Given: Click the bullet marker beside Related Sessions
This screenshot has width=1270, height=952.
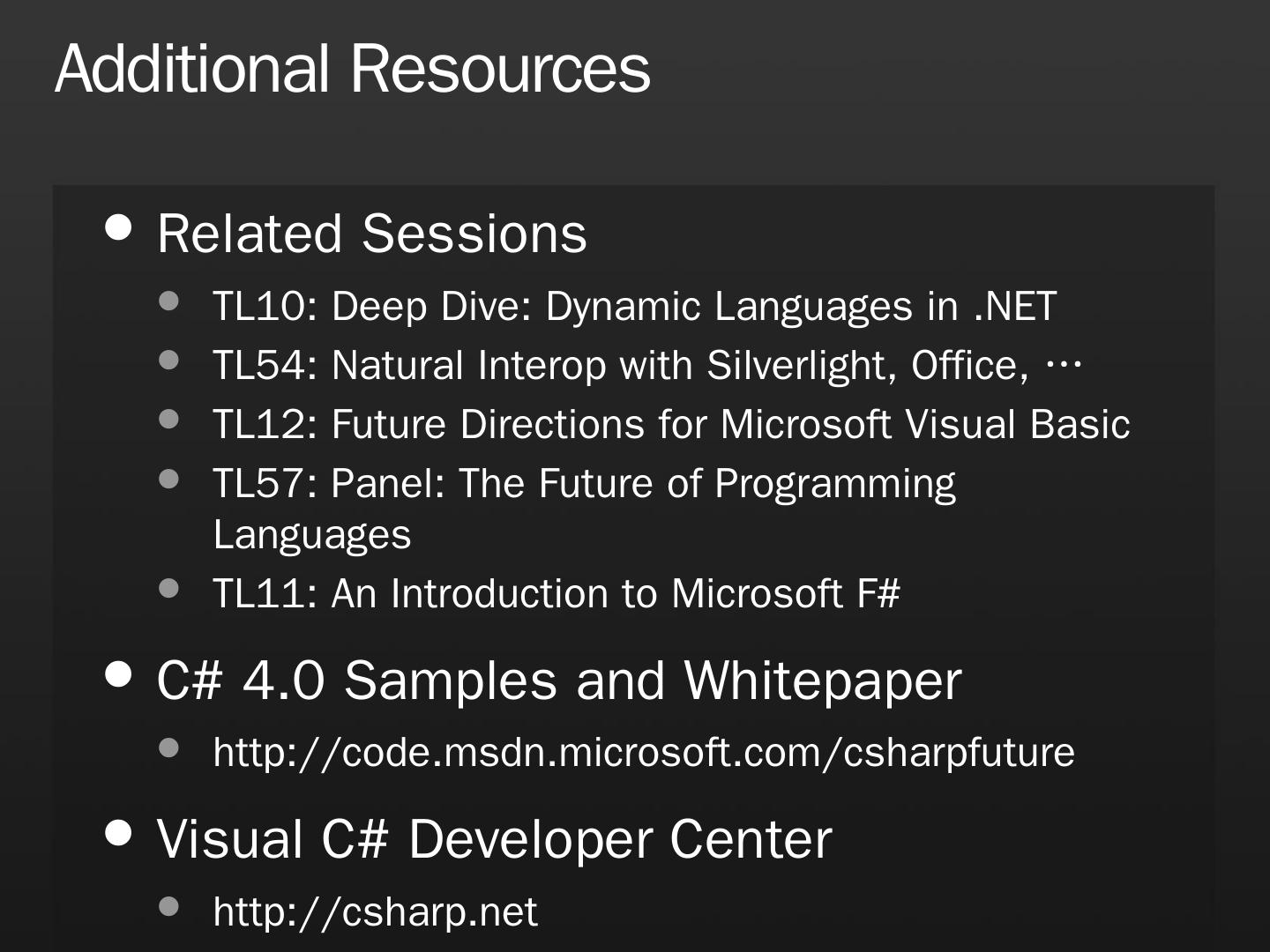Looking at the screenshot, I should (119, 228).
